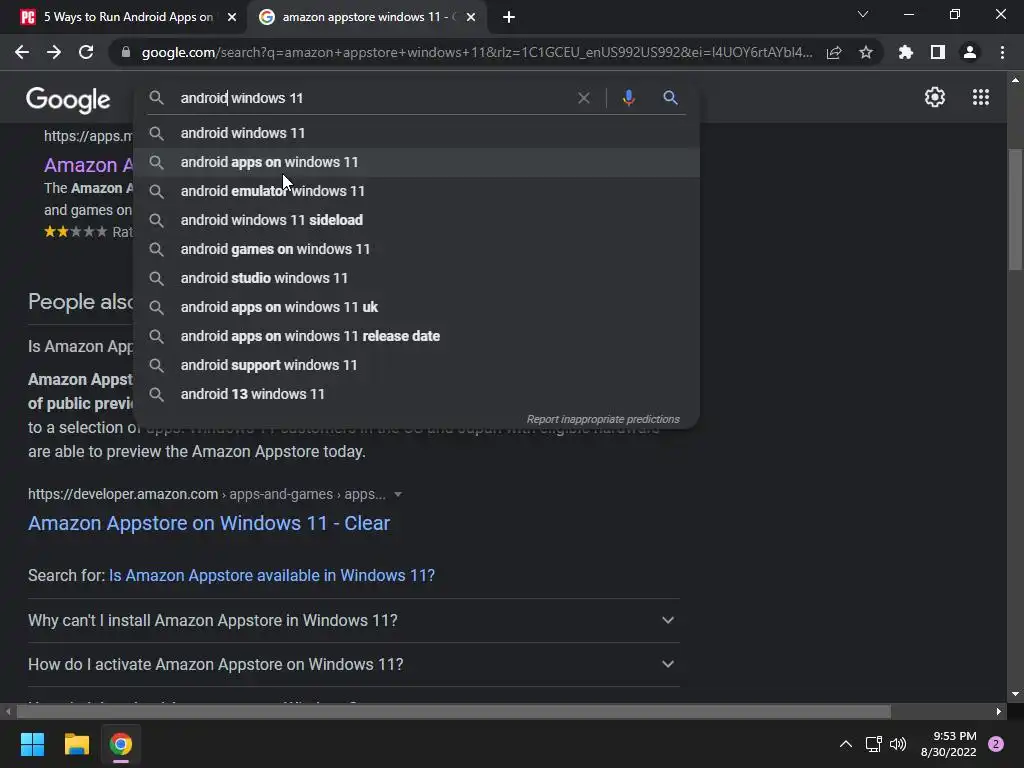The height and width of the screenshot is (768, 1024).
Task: Click the scroll right arrow
Action: 999,711
